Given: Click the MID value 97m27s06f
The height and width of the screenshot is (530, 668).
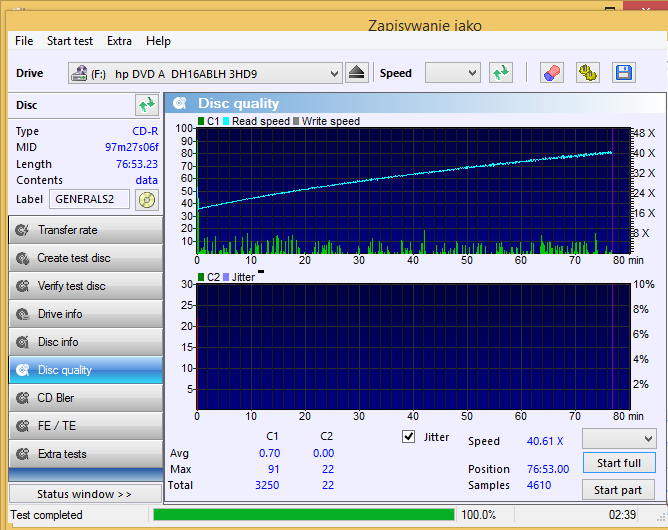Looking at the screenshot, I should (x=132, y=147).
